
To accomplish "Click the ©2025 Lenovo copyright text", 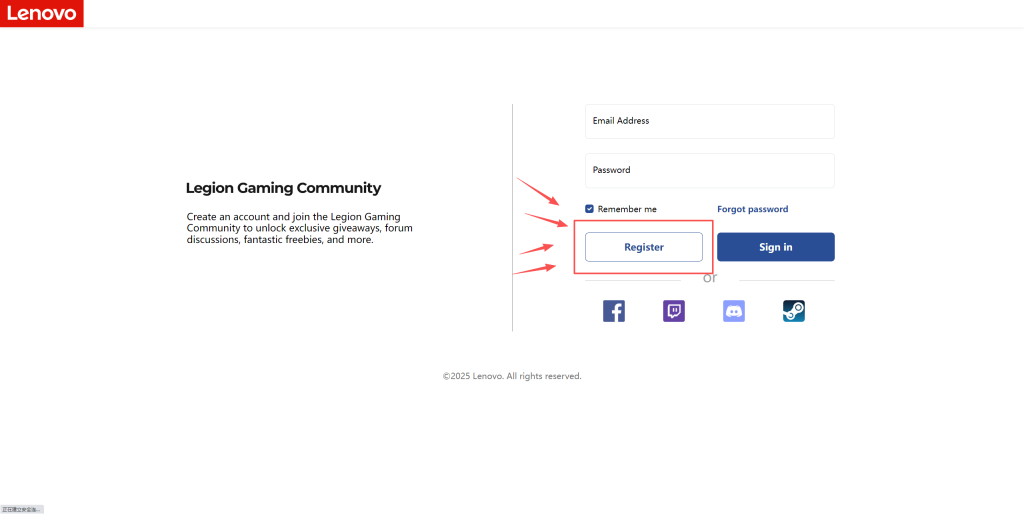I will click(512, 376).
